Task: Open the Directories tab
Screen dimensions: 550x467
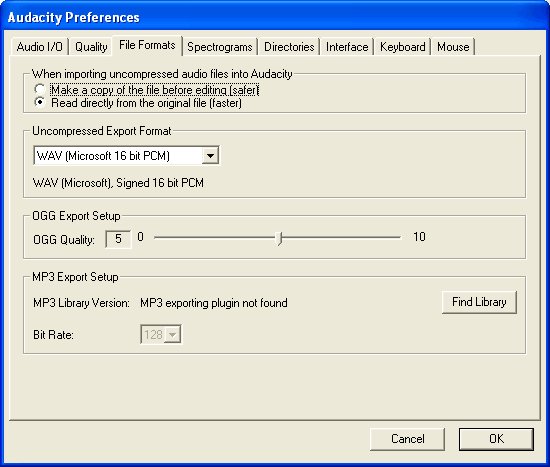Action: point(289,47)
